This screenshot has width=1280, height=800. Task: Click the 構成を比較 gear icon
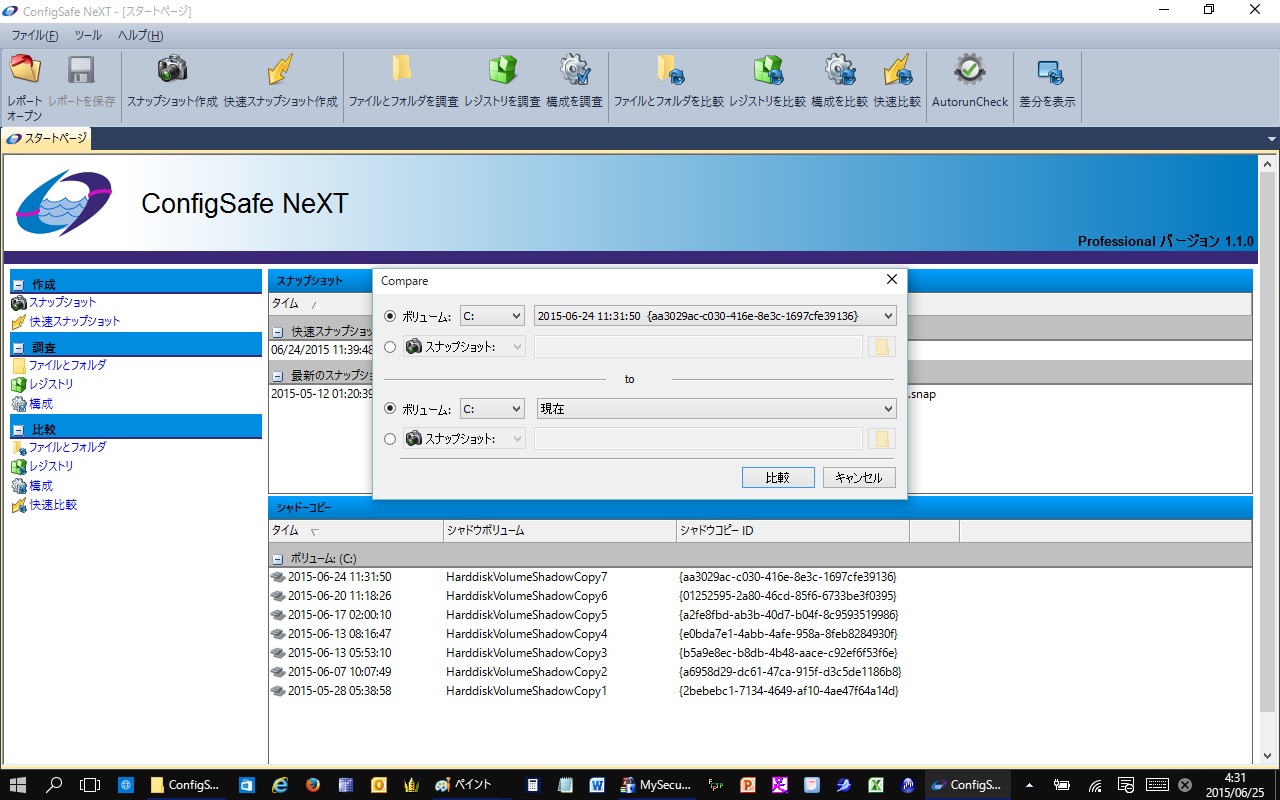pyautogui.click(x=839, y=70)
